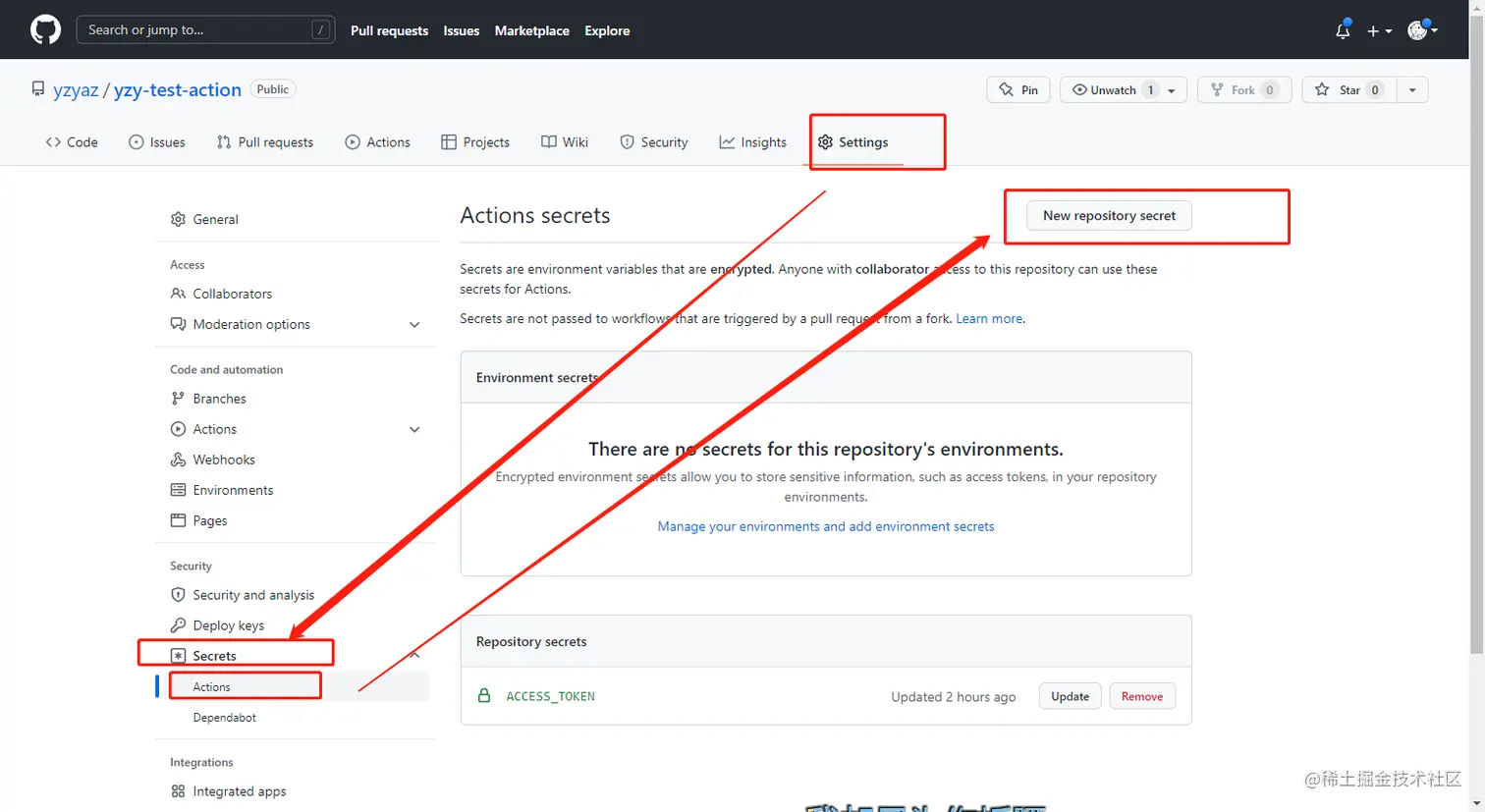Open Manage your environments and add environment secrets link
The height and width of the screenshot is (812, 1485).
pyautogui.click(x=826, y=527)
